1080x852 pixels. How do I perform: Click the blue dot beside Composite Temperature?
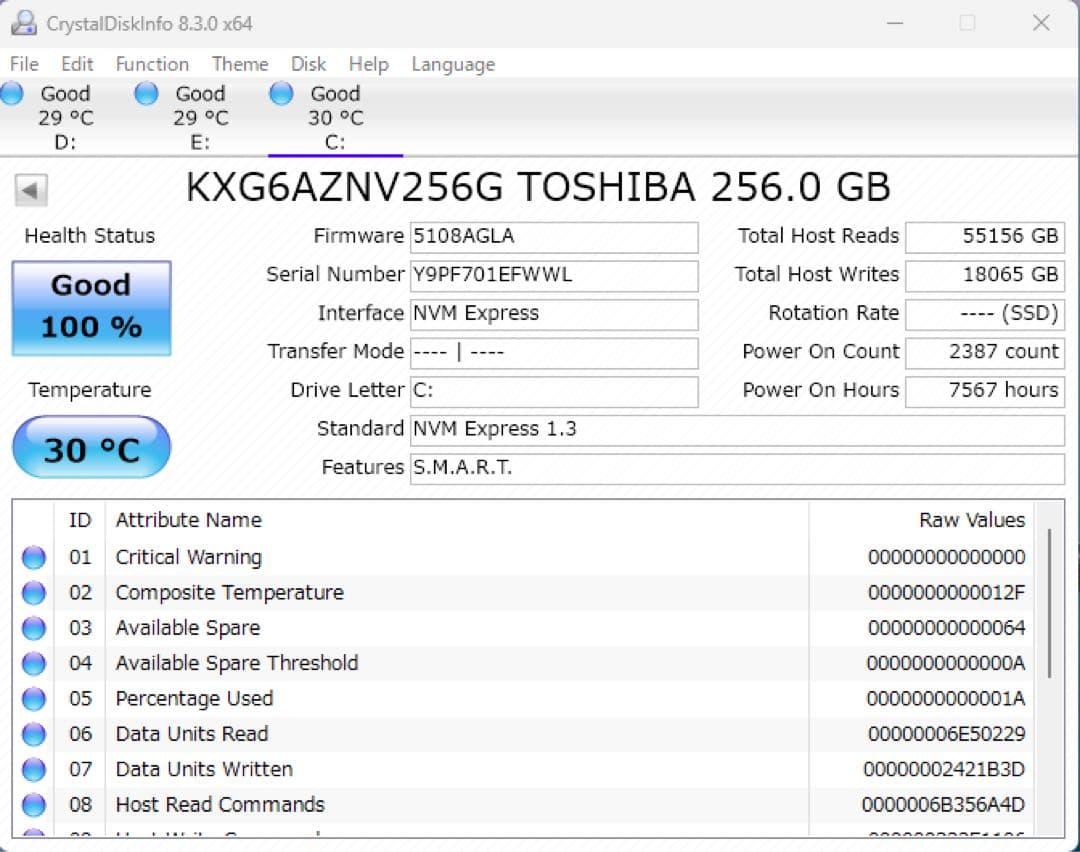[33, 592]
